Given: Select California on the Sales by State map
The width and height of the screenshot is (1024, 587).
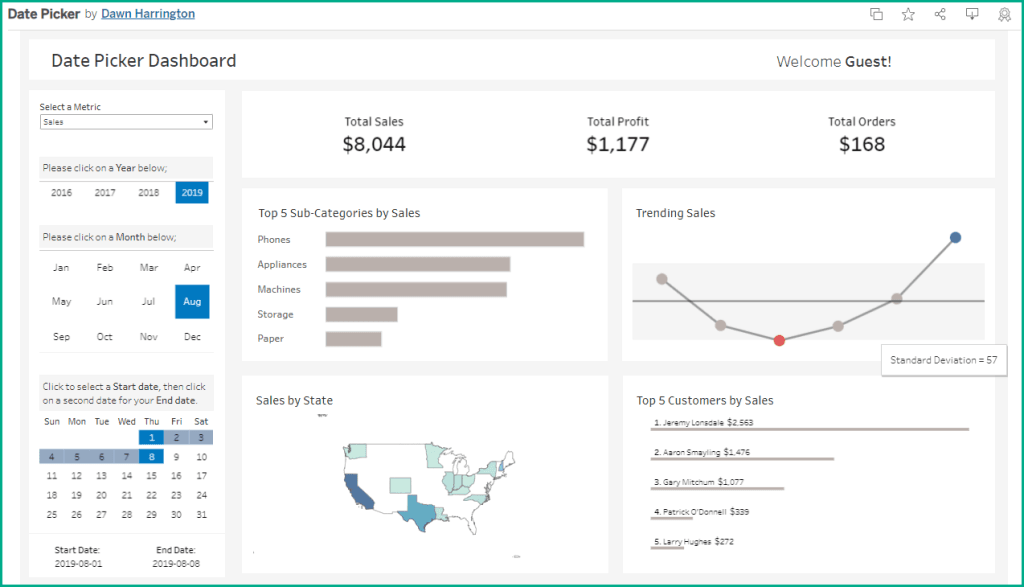Looking at the screenshot, I should 357,492.
